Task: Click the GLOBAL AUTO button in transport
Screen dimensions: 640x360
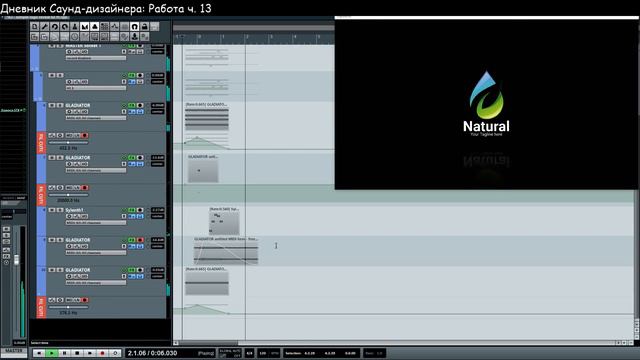Action: click(230, 353)
